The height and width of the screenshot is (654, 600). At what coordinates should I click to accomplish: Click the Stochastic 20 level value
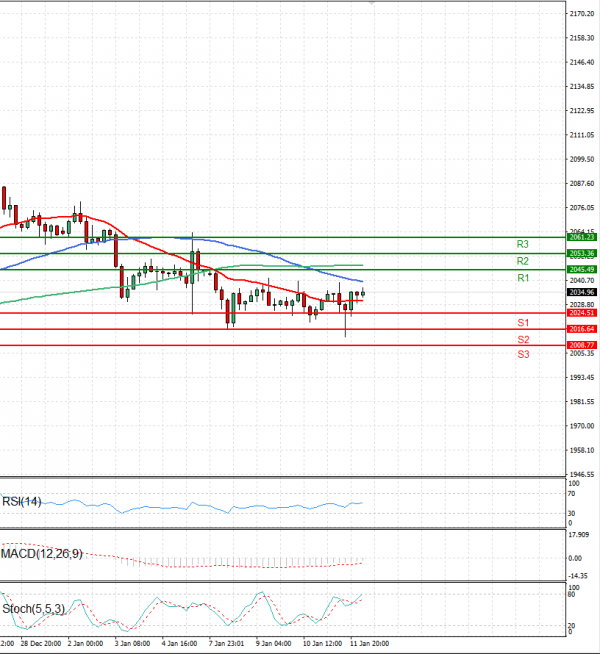572,626
